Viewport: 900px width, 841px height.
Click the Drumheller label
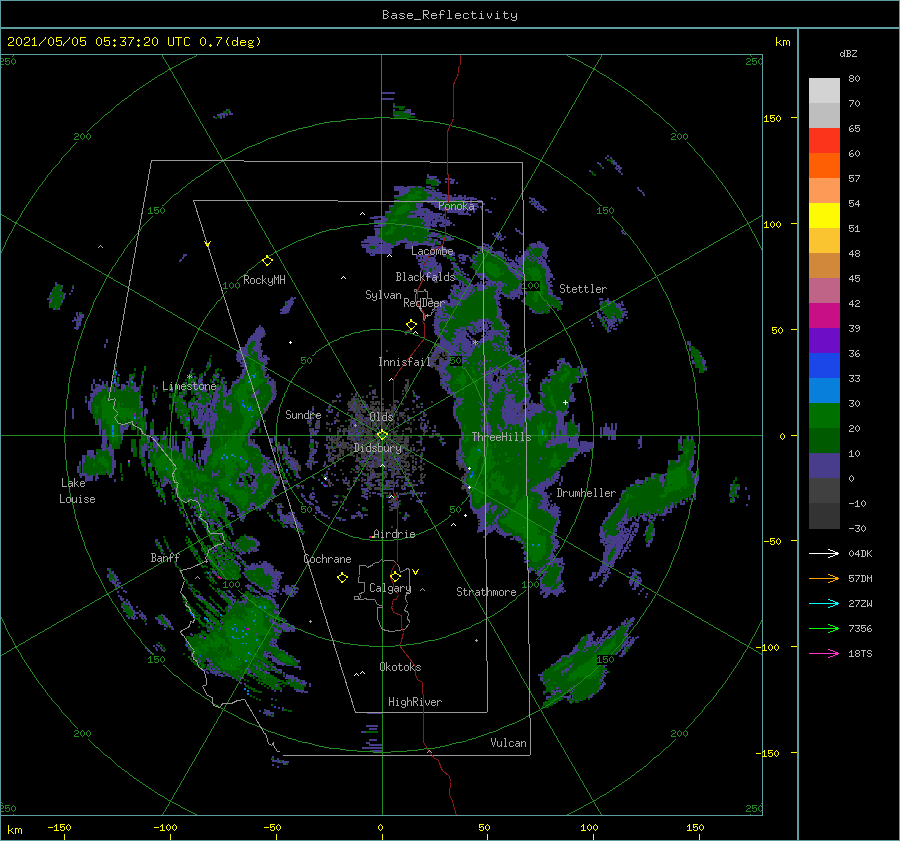click(x=586, y=493)
